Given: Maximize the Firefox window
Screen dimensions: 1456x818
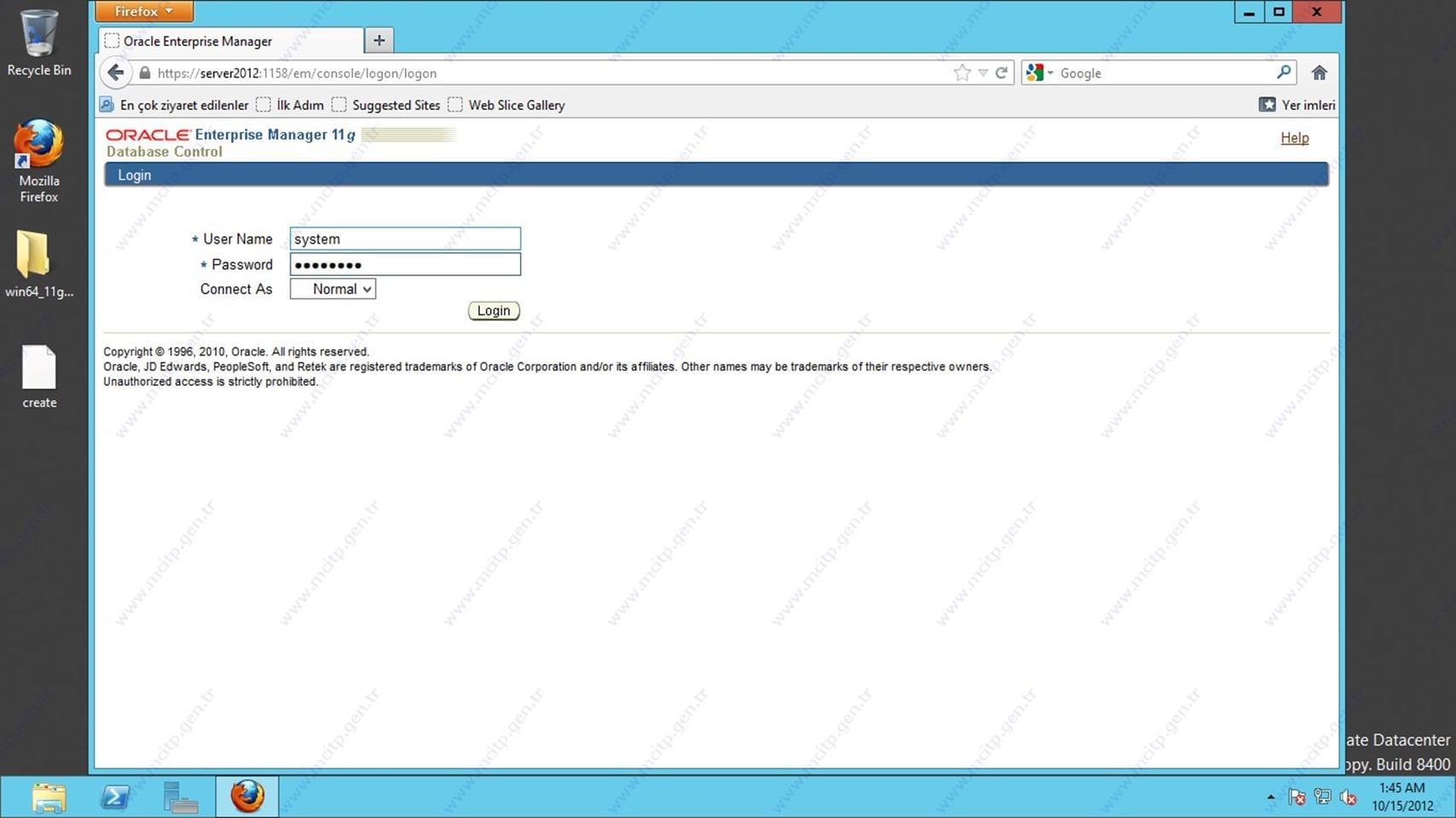Looking at the screenshot, I should coord(1279,12).
